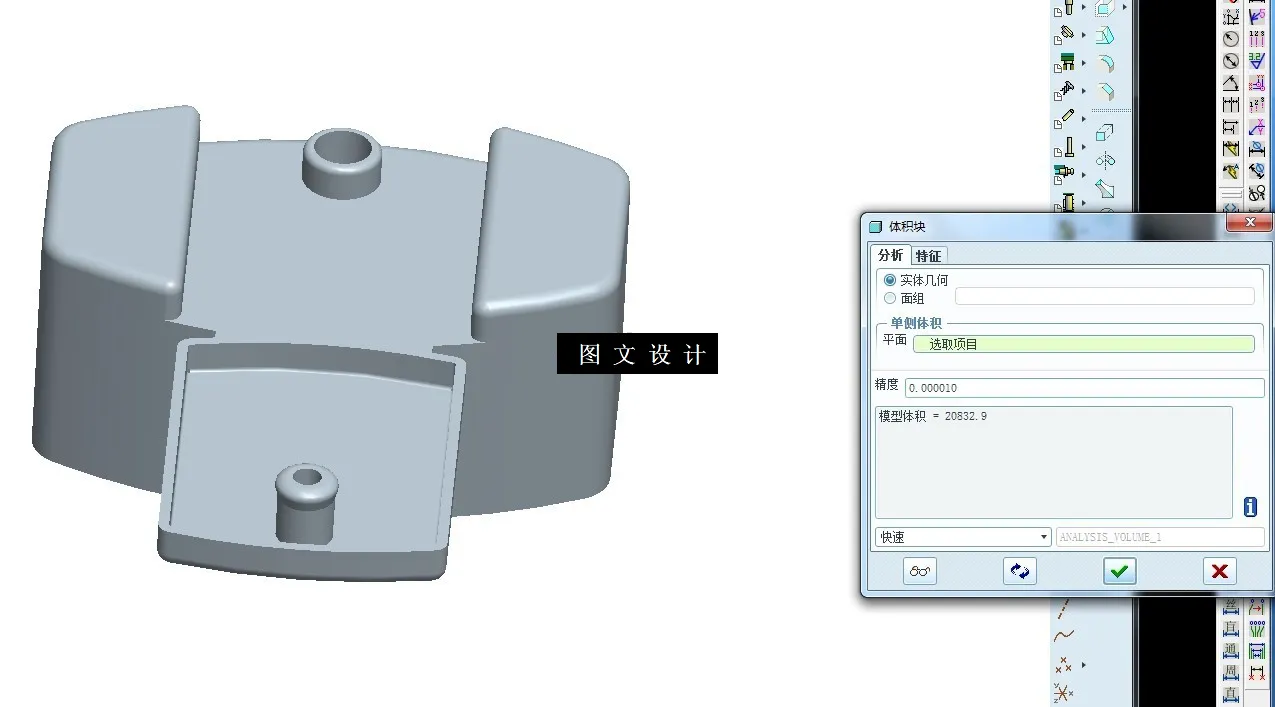Image resolution: width=1275 pixels, height=707 pixels.
Task: Select the 面组 radio button
Action: coord(890,298)
